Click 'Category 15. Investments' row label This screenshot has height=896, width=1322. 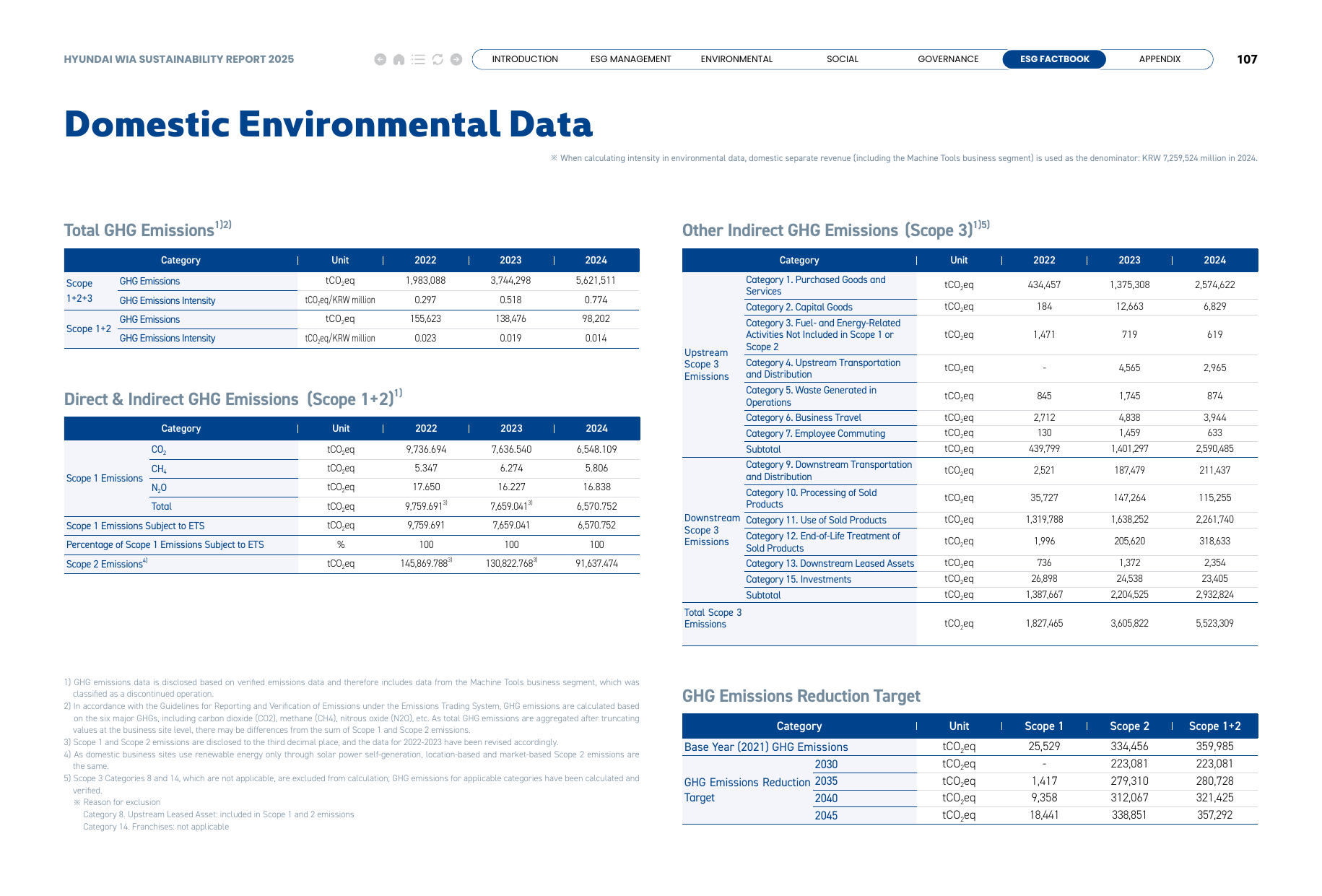point(798,579)
